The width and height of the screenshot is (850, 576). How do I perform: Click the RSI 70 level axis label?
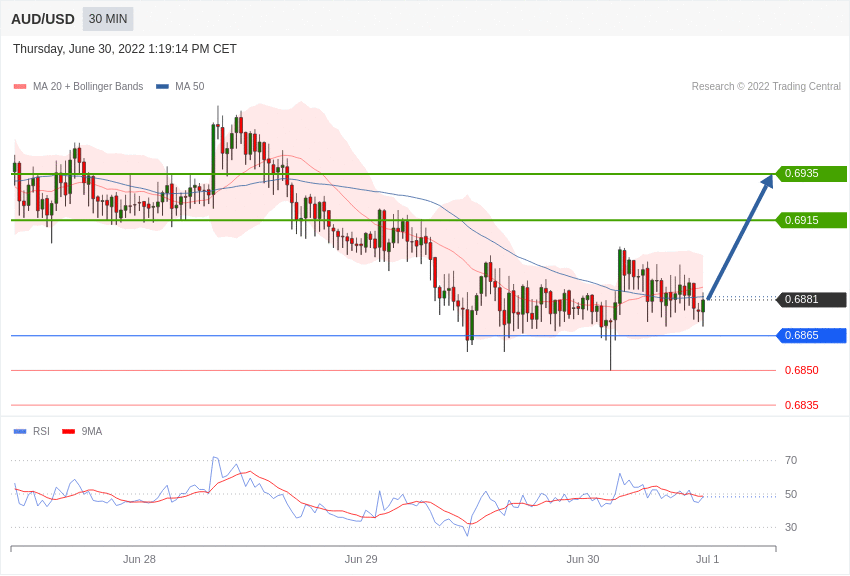791,461
